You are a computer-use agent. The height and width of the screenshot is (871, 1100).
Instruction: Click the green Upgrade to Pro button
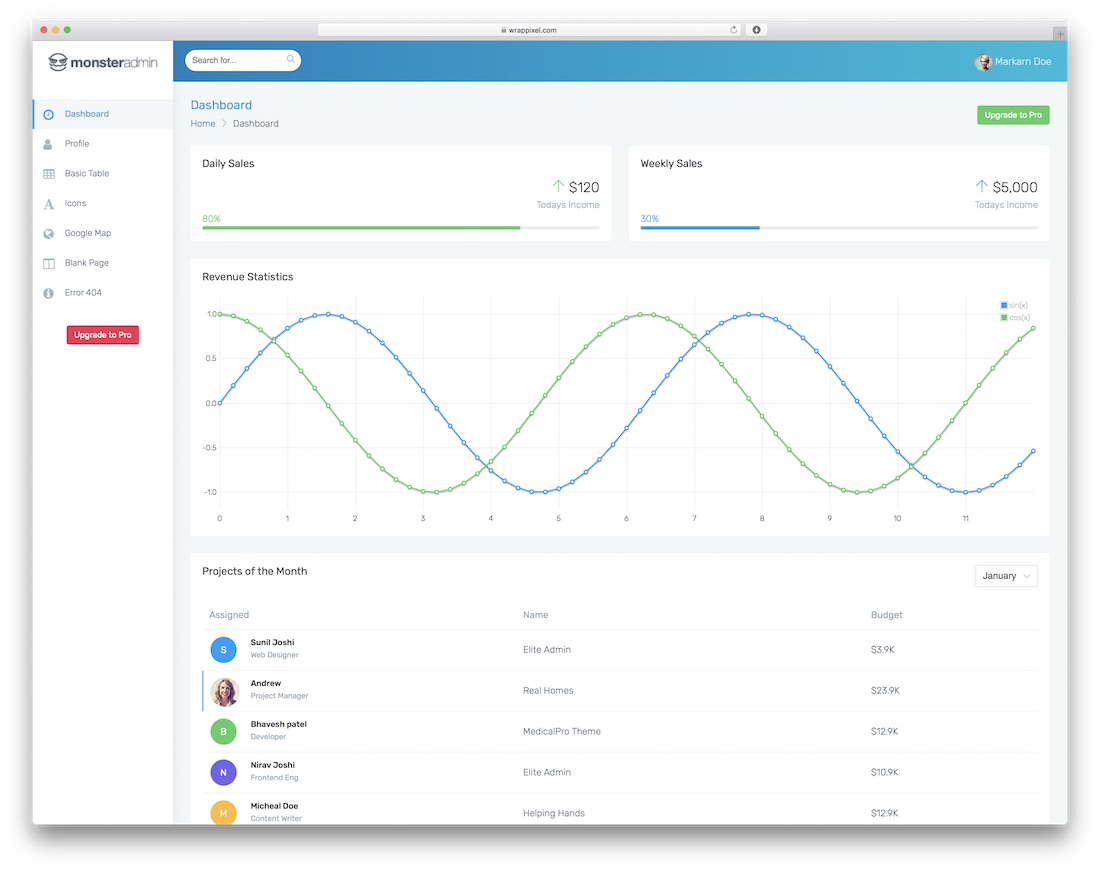coord(1013,115)
